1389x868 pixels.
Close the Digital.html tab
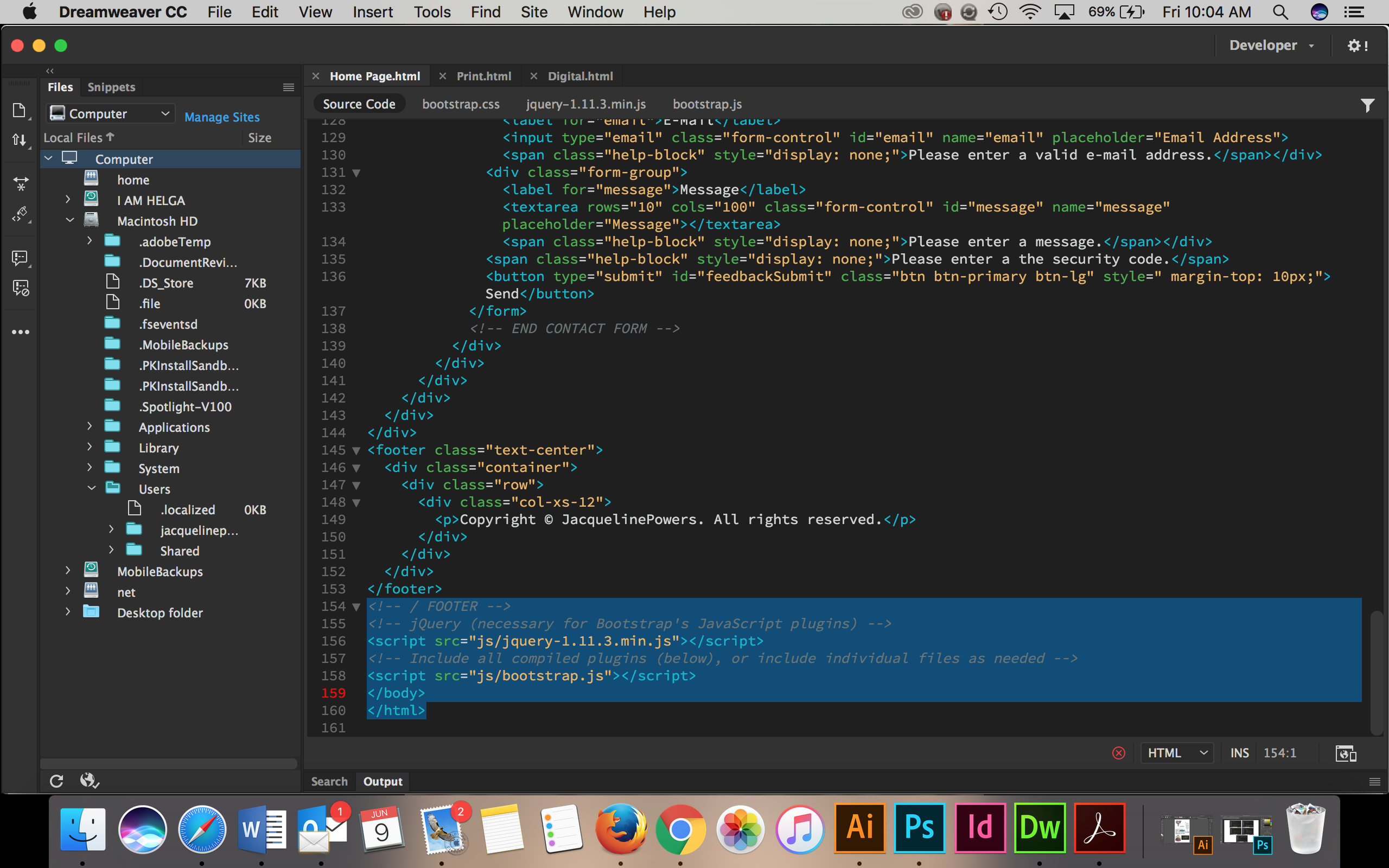[534, 76]
